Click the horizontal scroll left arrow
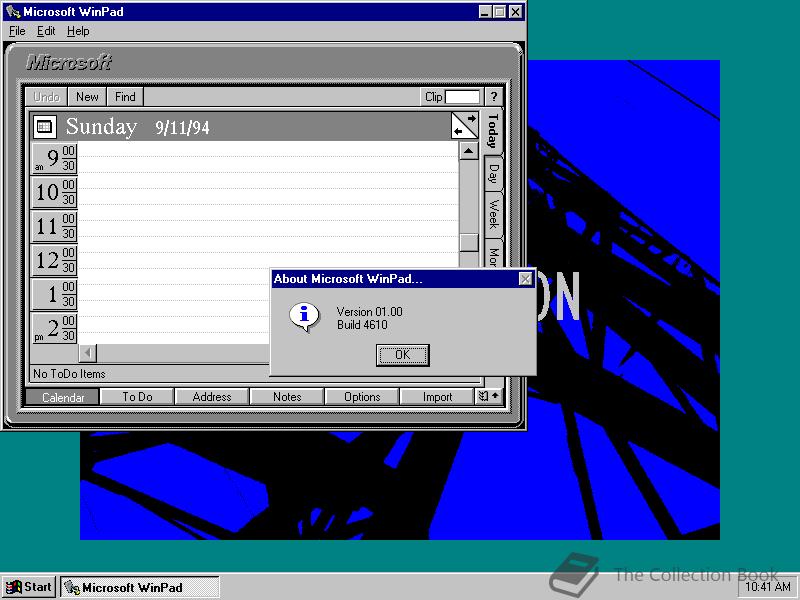The width and height of the screenshot is (800, 600). click(x=88, y=353)
